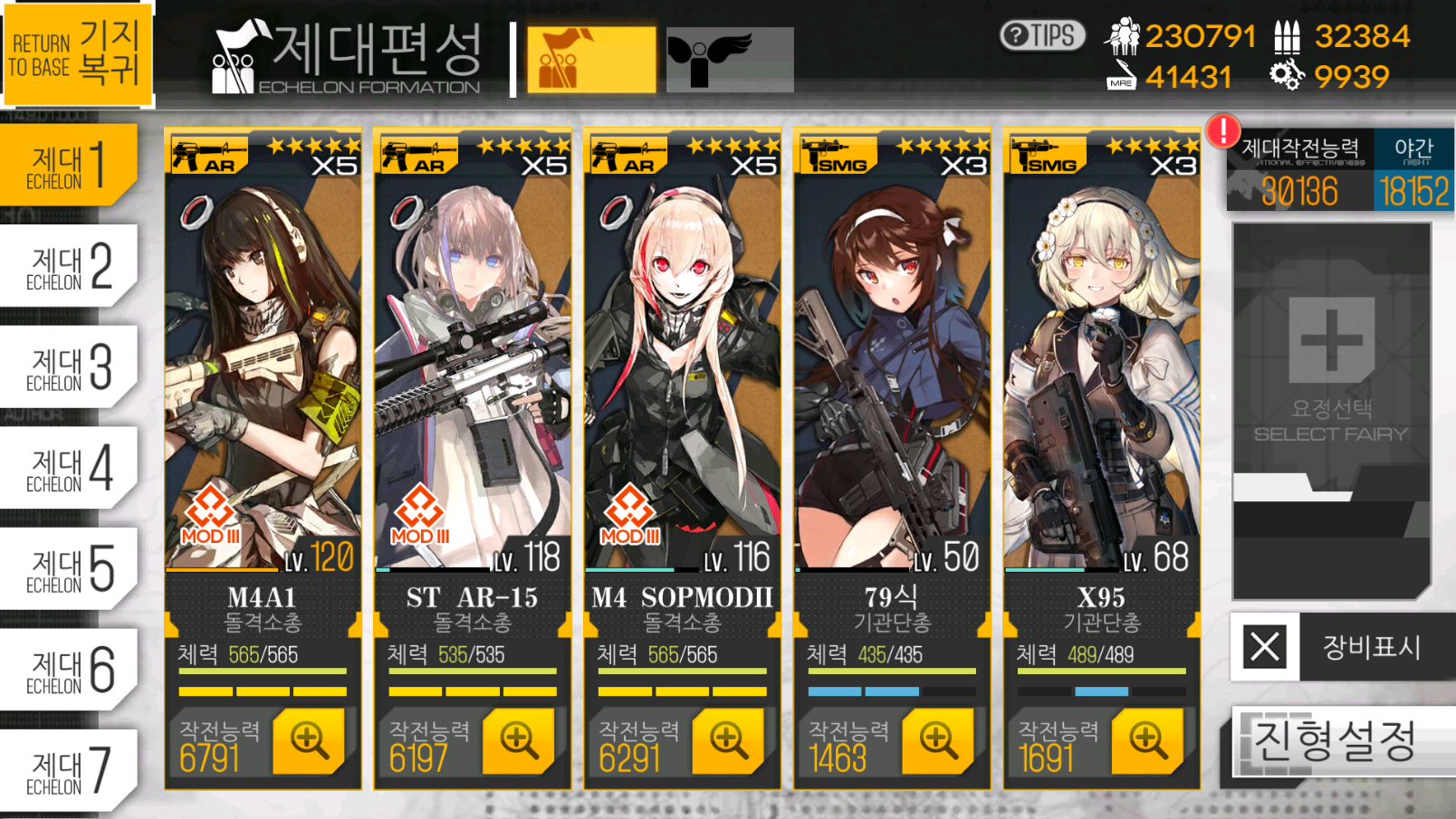1456x819 pixels.
Task: View X95 details via magnifier icon
Action: click(x=1147, y=741)
